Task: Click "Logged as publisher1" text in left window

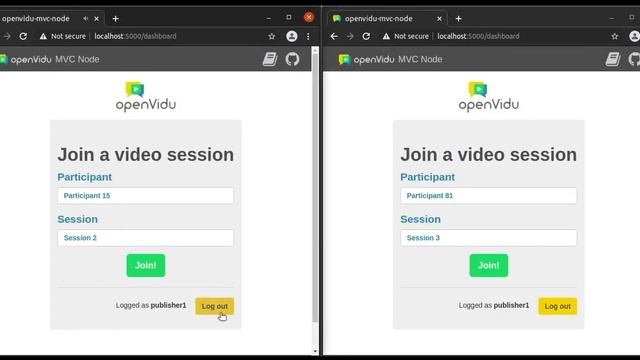Action: point(151,305)
